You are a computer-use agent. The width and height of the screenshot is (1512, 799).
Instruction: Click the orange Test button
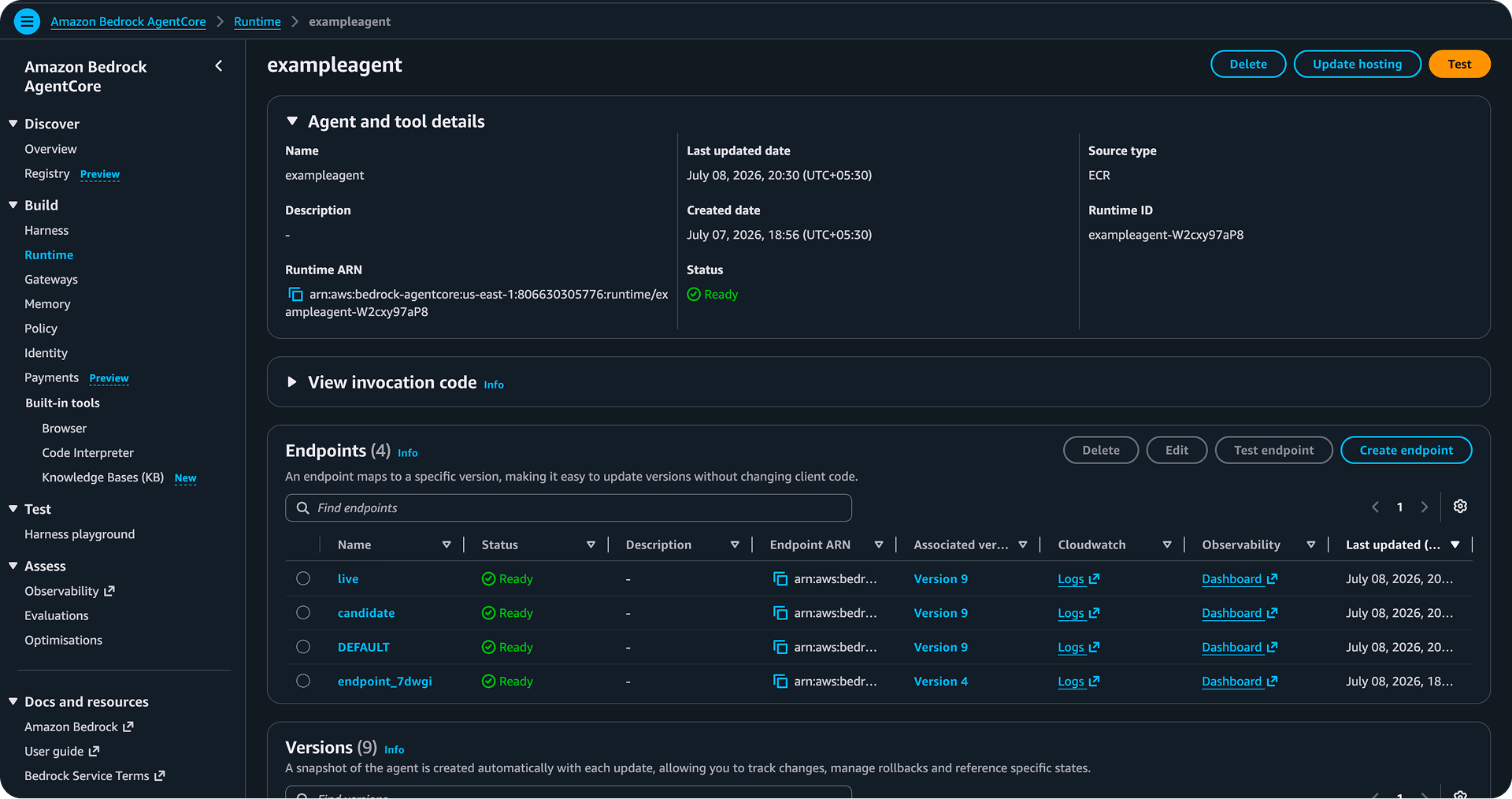click(x=1459, y=64)
